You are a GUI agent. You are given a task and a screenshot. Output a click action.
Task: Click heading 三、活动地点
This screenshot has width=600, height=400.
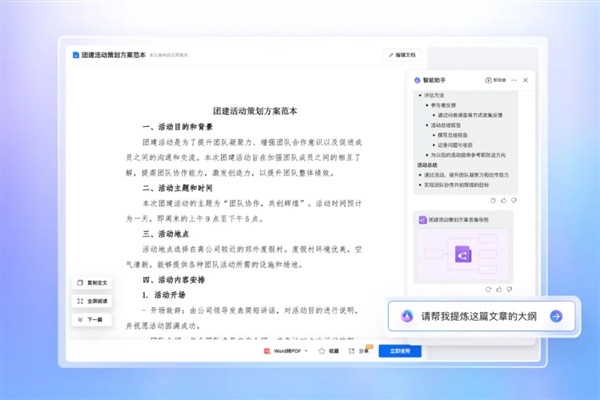(x=166, y=234)
